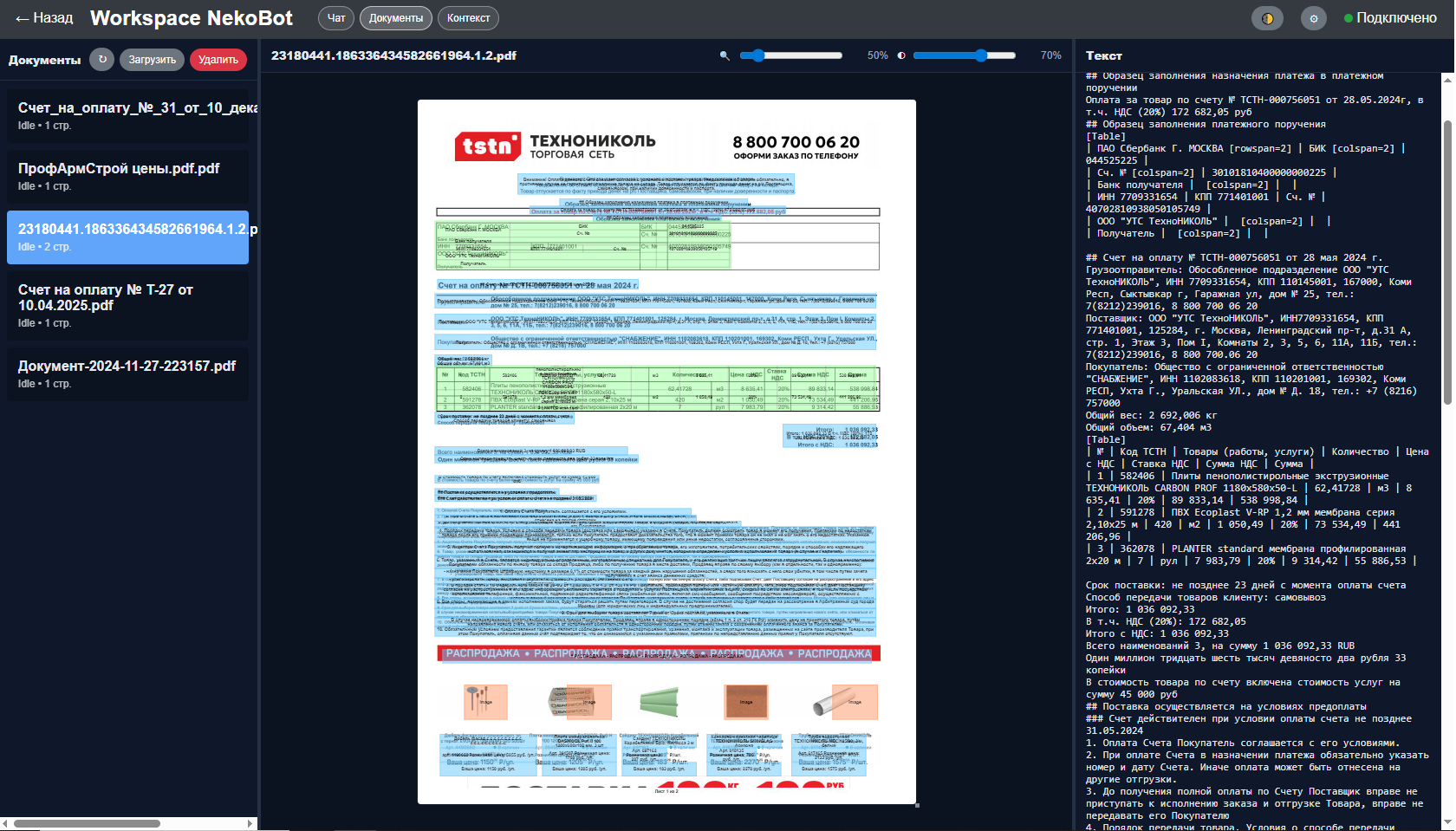Click the Документы sidebar heading
The width and height of the screenshot is (1456, 831).
coord(44,60)
